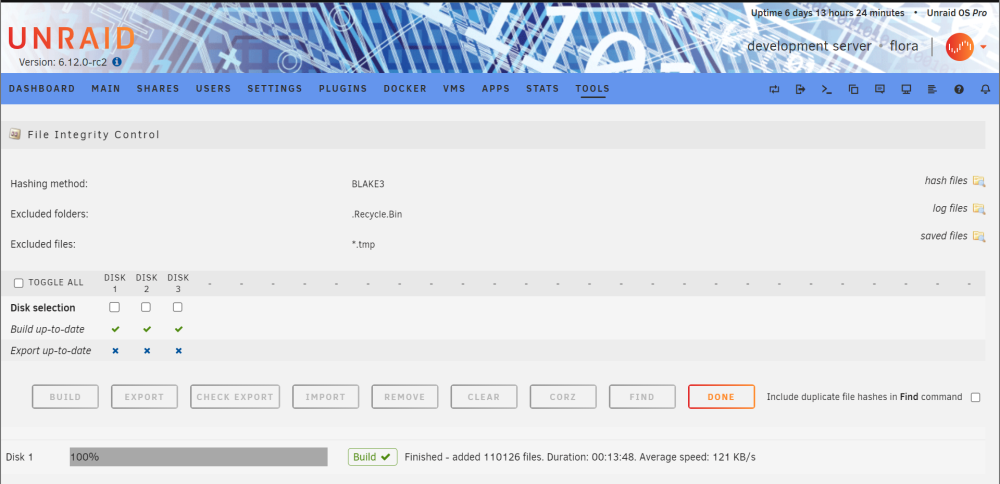Open the system info monitor icon

pos(906,89)
